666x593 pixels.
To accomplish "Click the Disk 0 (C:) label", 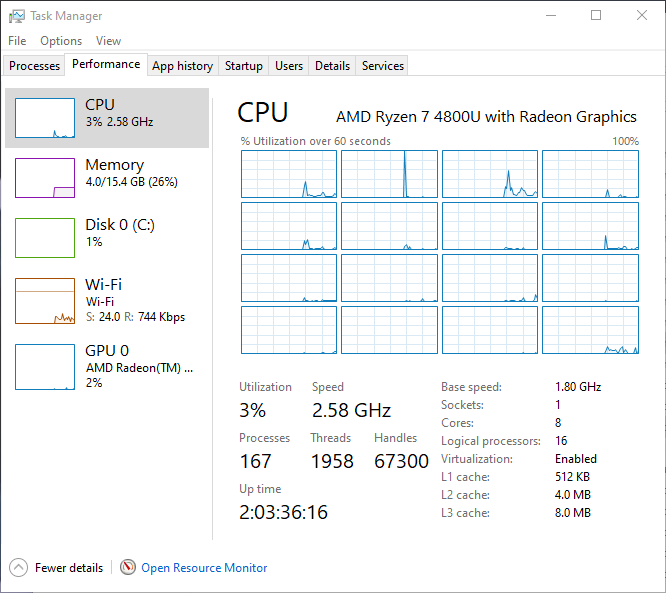I will tap(120, 224).
